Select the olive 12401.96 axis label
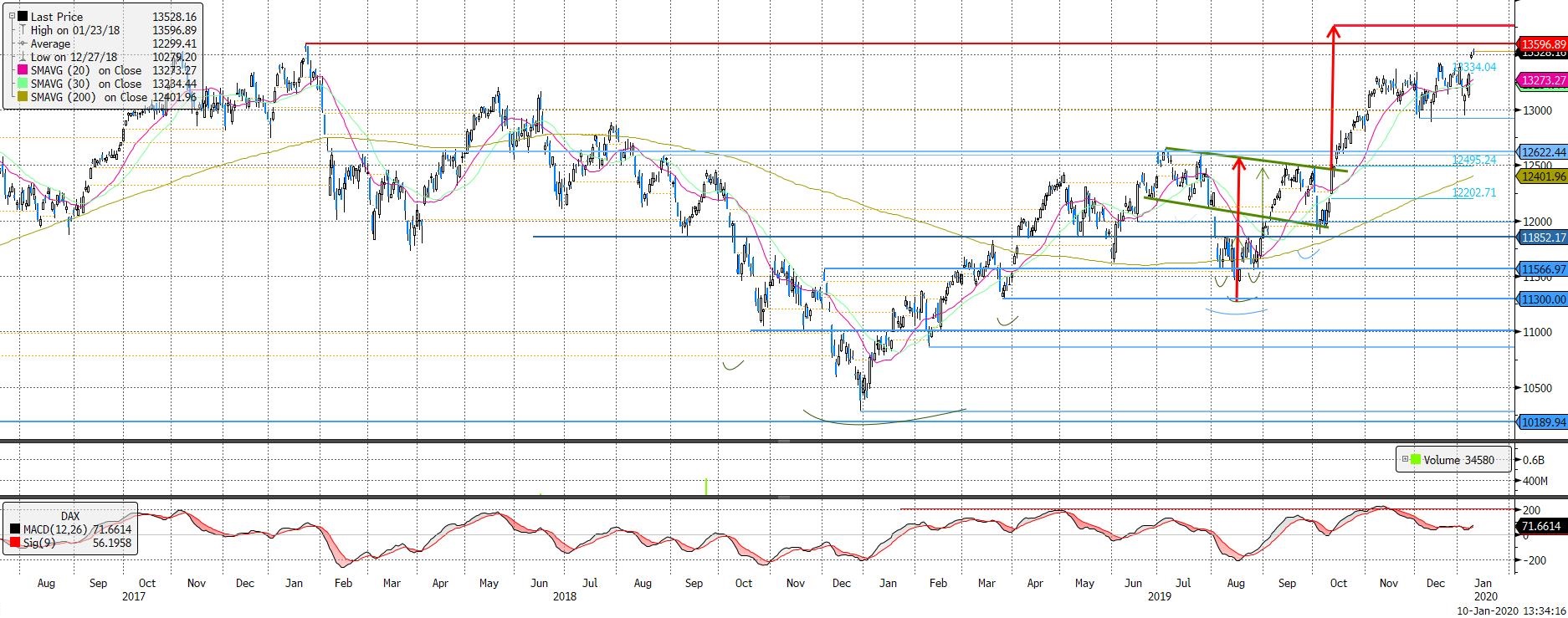Image resolution: width=1568 pixels, height=618 pixels. [1542, 176]
